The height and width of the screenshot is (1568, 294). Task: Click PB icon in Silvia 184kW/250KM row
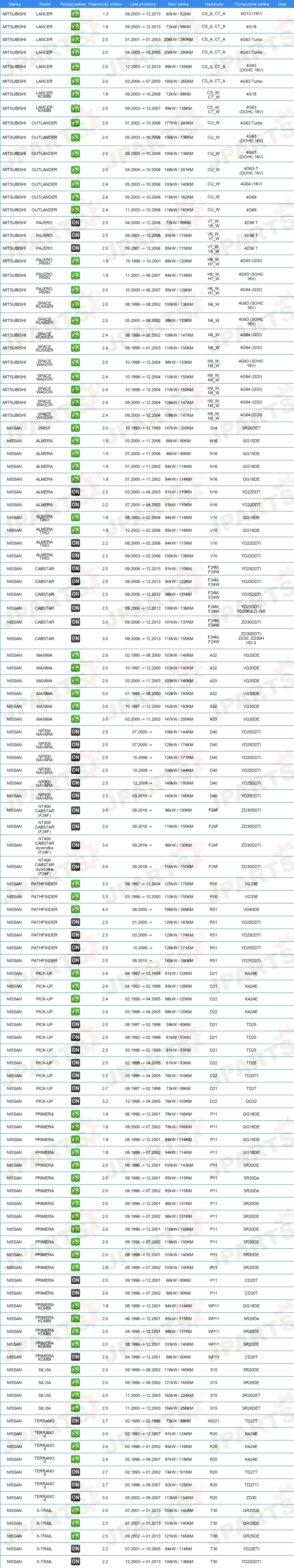76,1408
